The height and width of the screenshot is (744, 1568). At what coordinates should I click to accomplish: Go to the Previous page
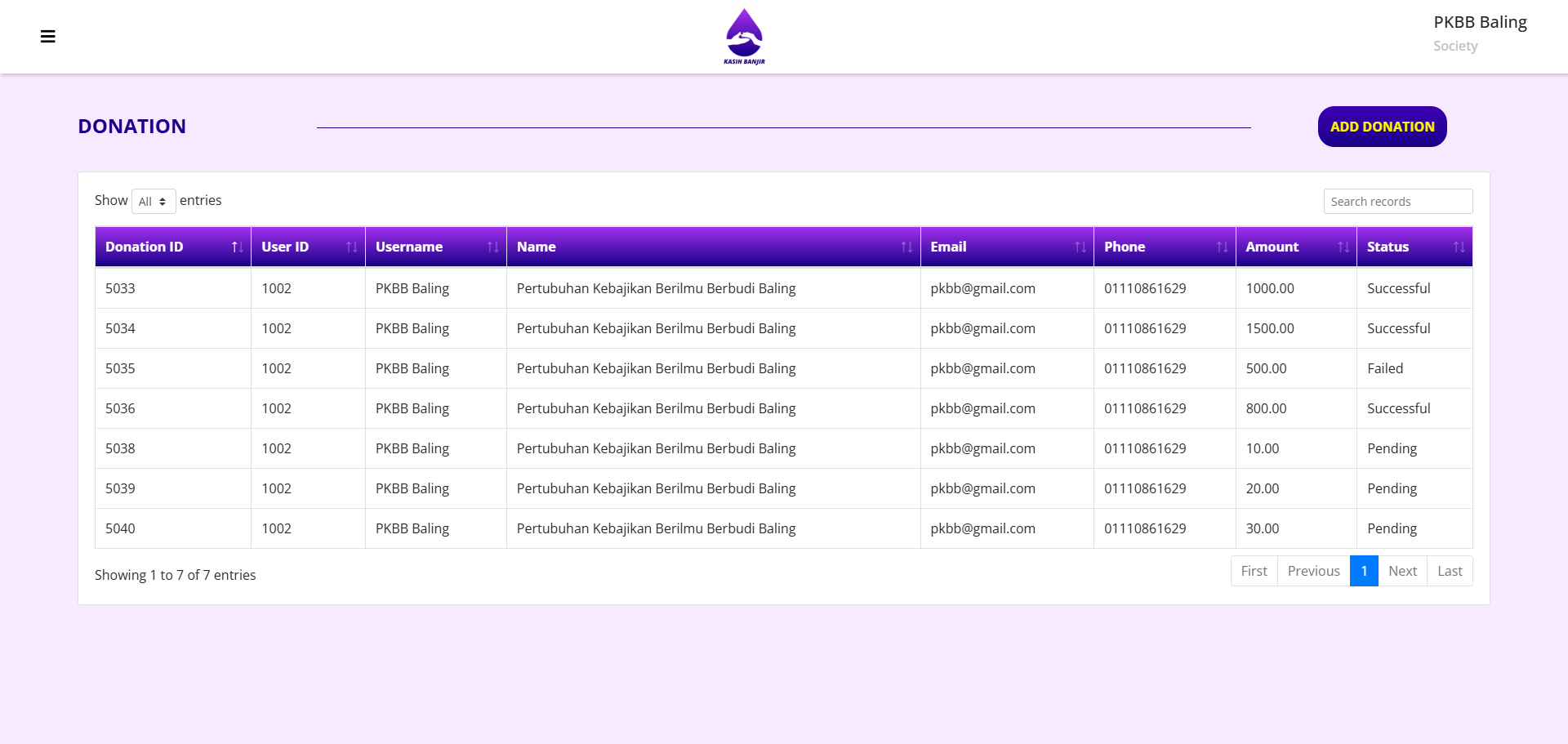1313,571
